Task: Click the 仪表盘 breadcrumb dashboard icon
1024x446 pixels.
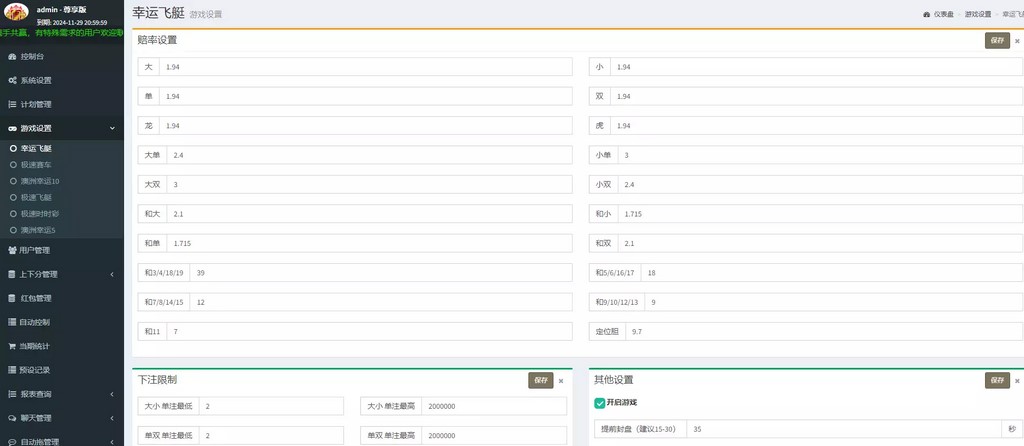Action: pyautogui.click(x=926, y=14)
